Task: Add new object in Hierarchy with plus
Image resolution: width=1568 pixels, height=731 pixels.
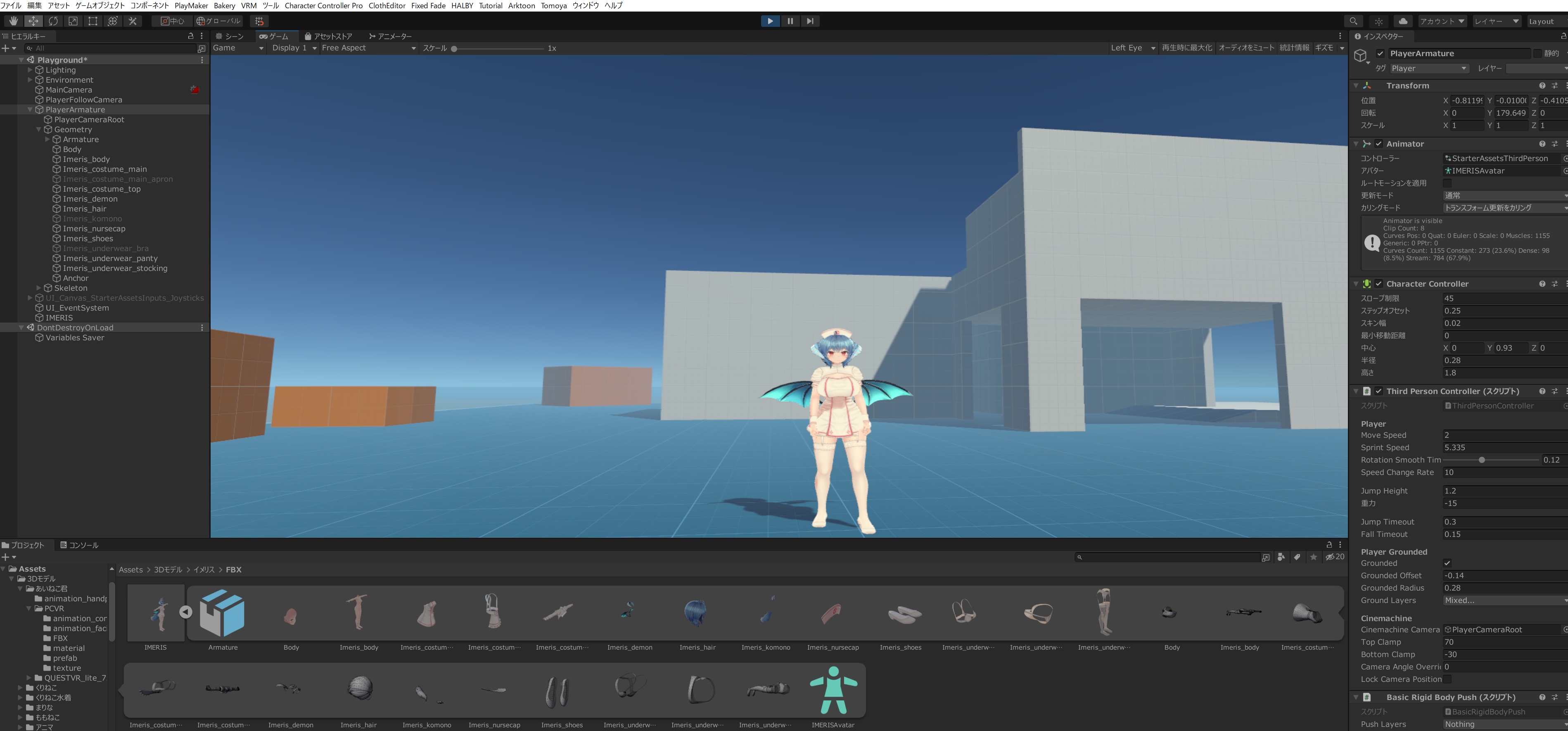Action: (x=5, y=48)
